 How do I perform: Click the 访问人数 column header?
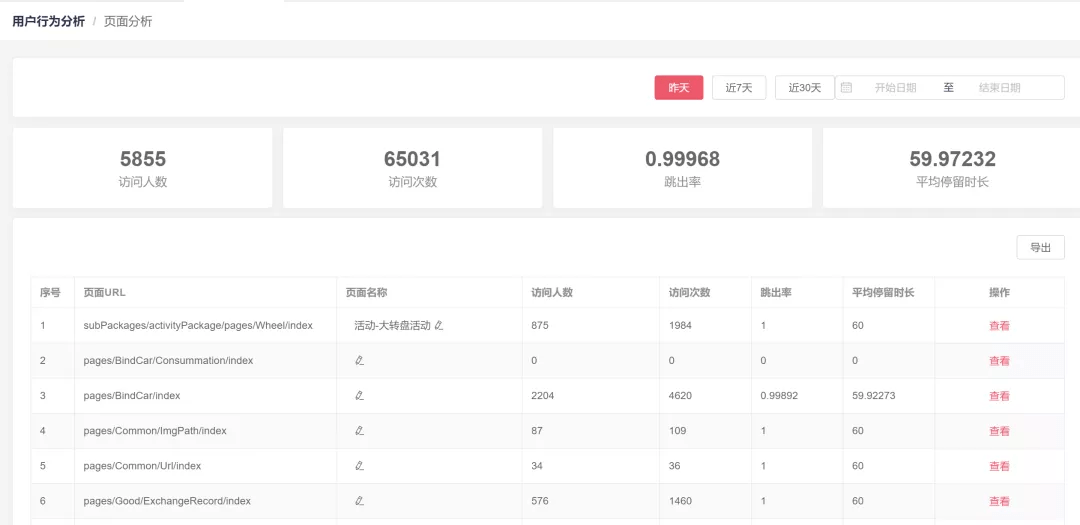click(552, 293)
